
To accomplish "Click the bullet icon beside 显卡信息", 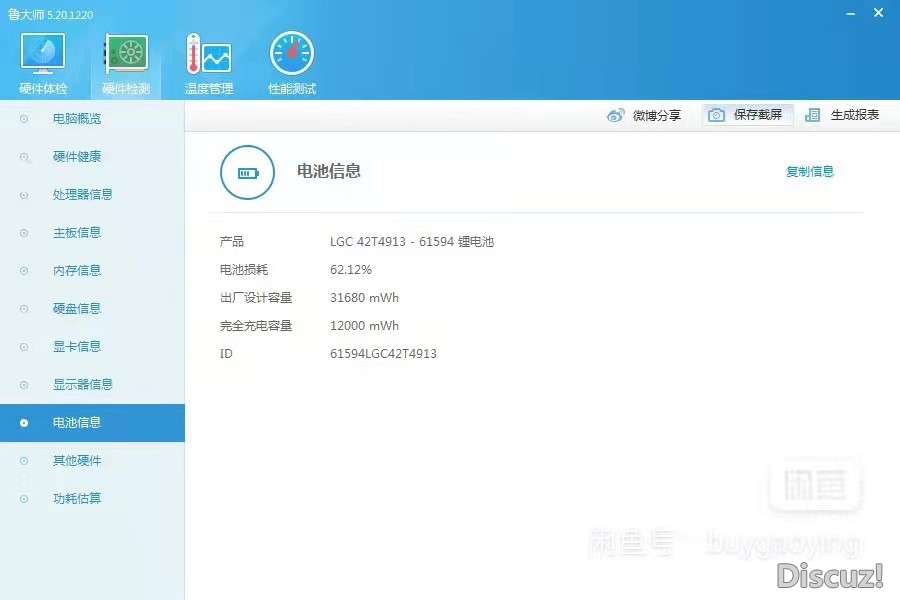I will [24, 347].
